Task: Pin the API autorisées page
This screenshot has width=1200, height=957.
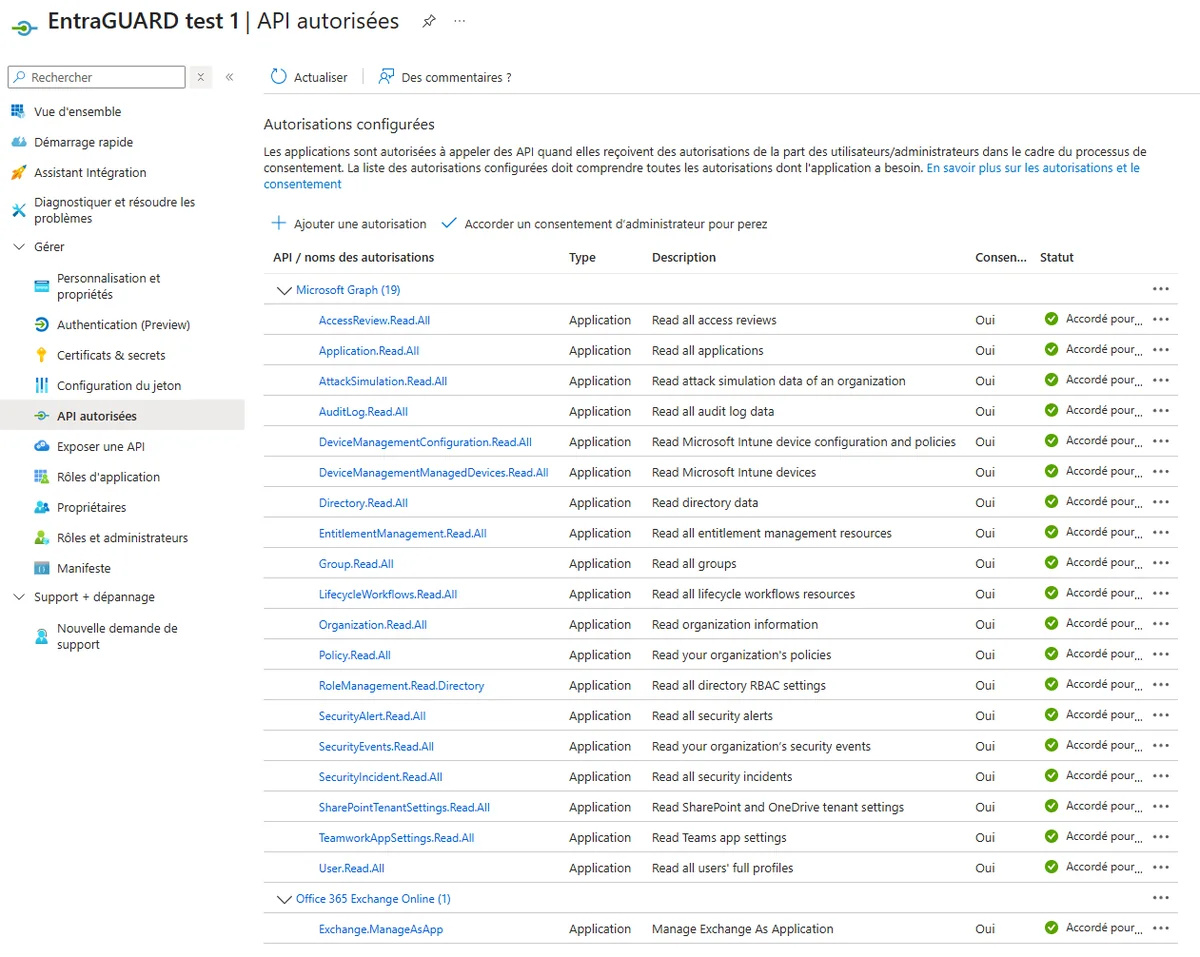Action: (429, 21)
